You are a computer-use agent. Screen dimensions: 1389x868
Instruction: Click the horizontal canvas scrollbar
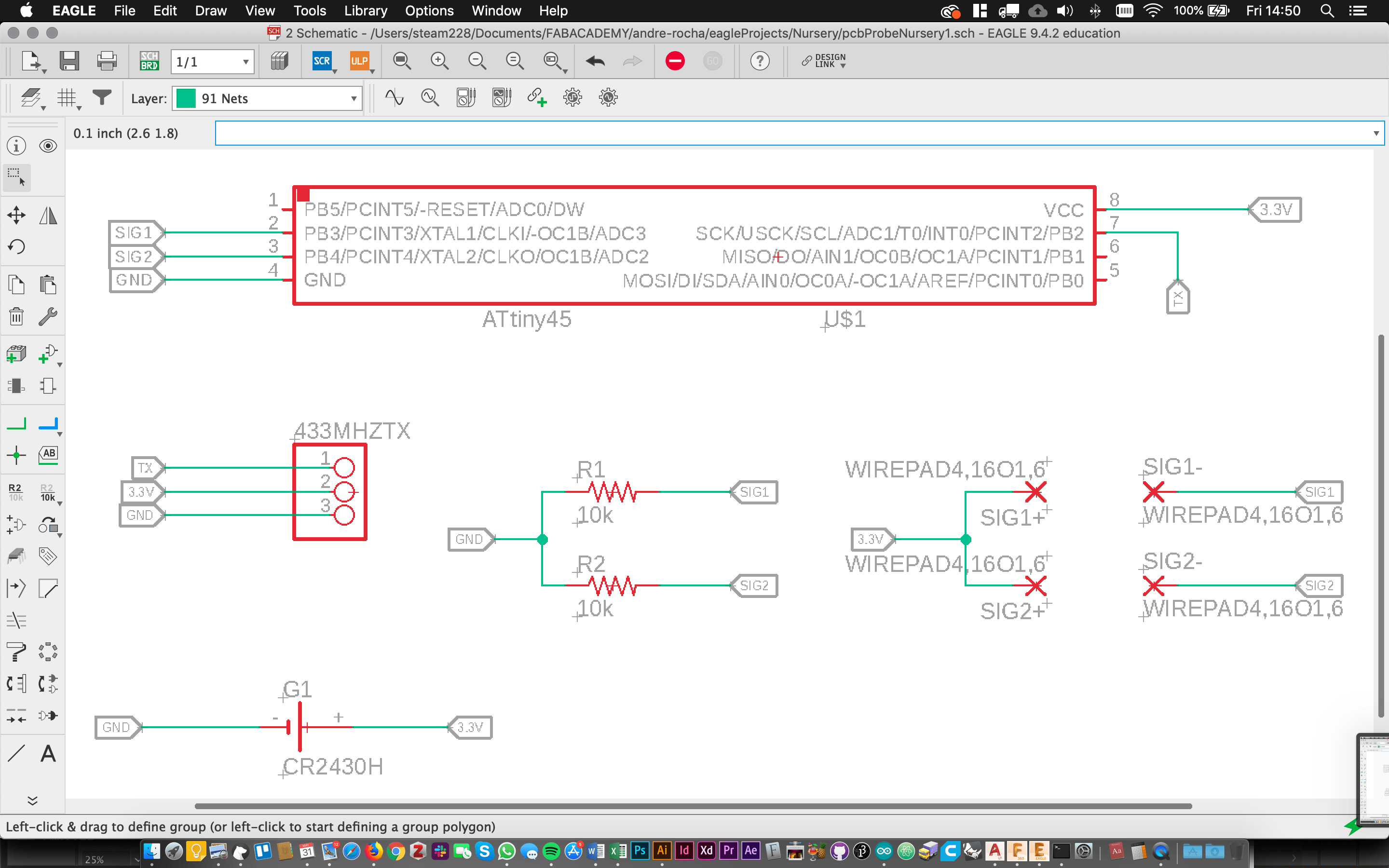(693, 806)
